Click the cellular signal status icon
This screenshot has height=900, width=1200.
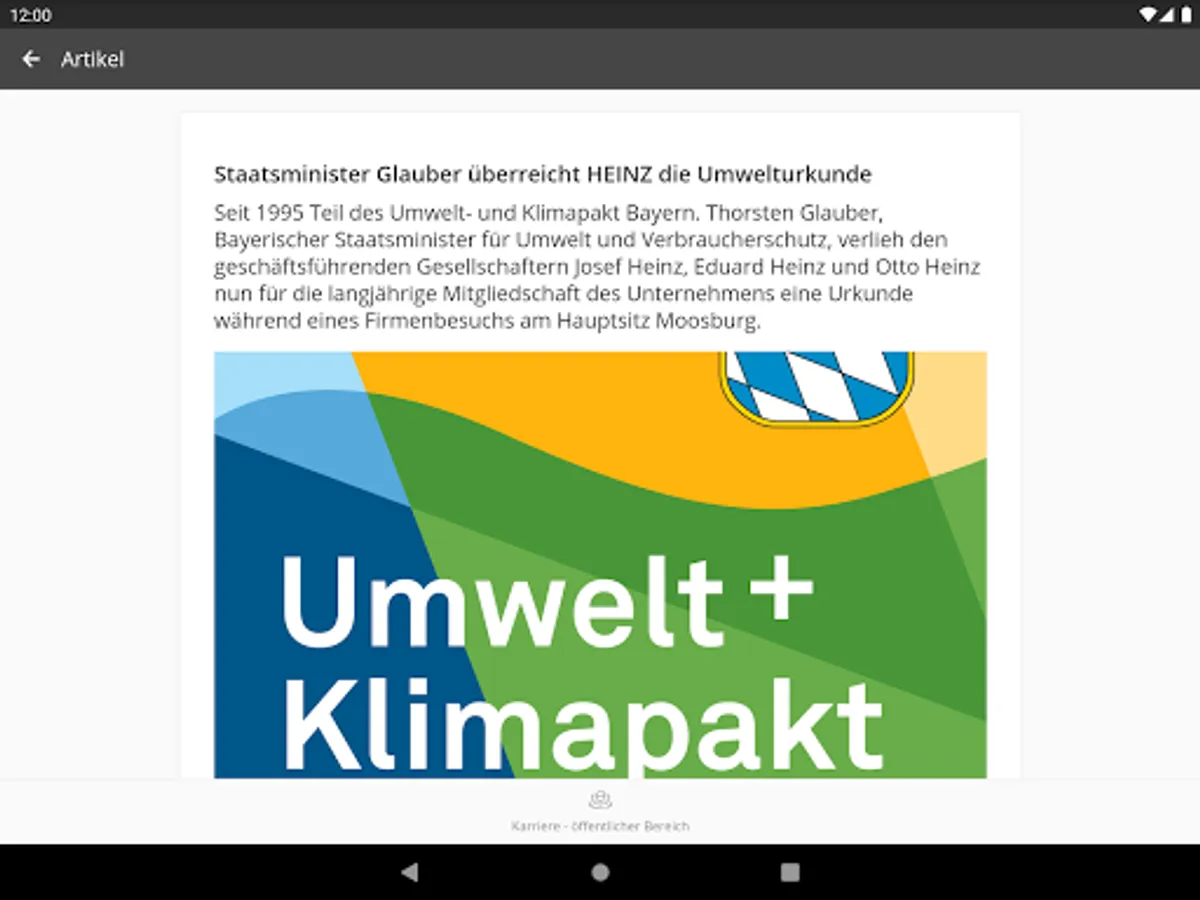(1165, 15)
